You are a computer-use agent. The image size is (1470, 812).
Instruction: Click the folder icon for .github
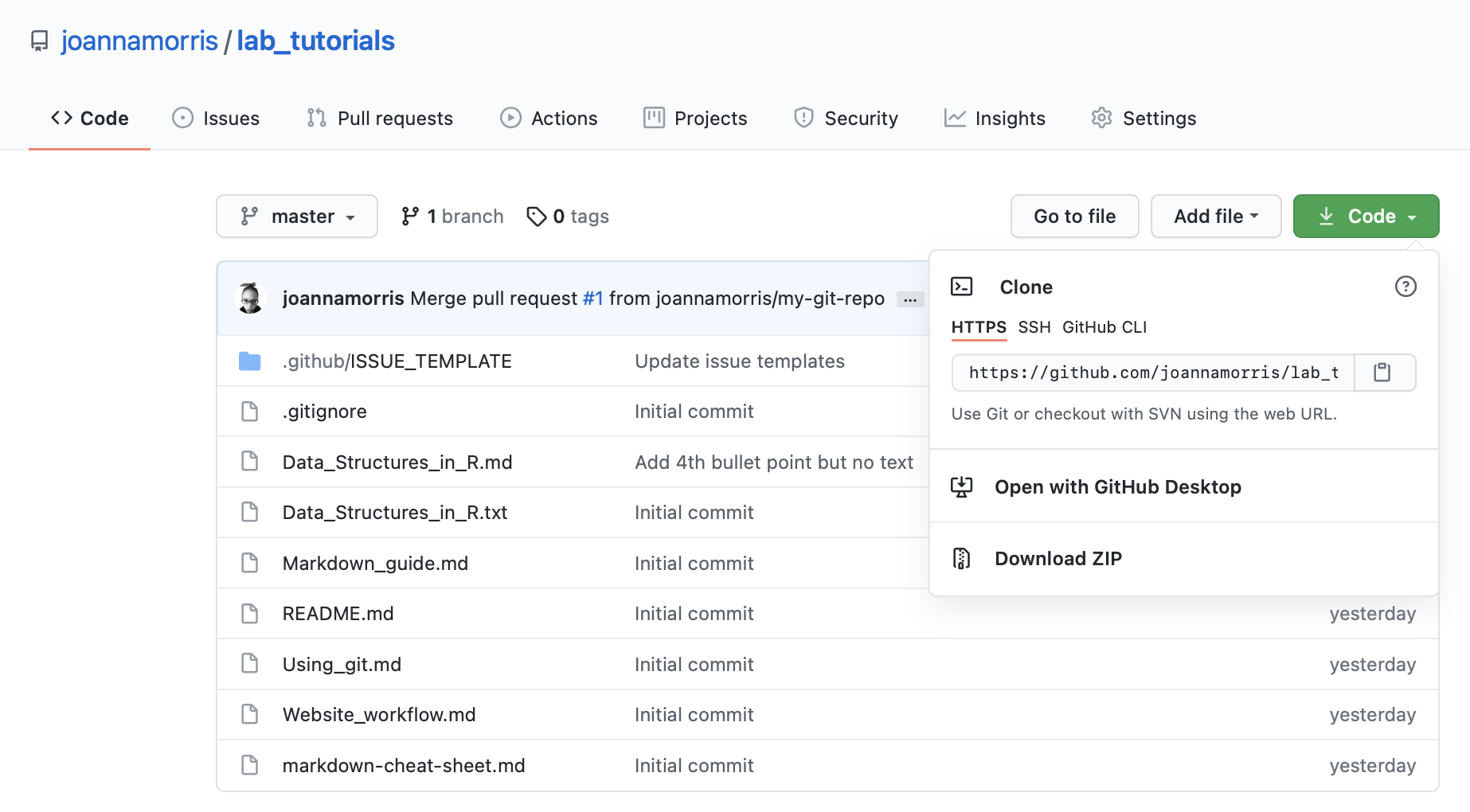coord(250,361)
